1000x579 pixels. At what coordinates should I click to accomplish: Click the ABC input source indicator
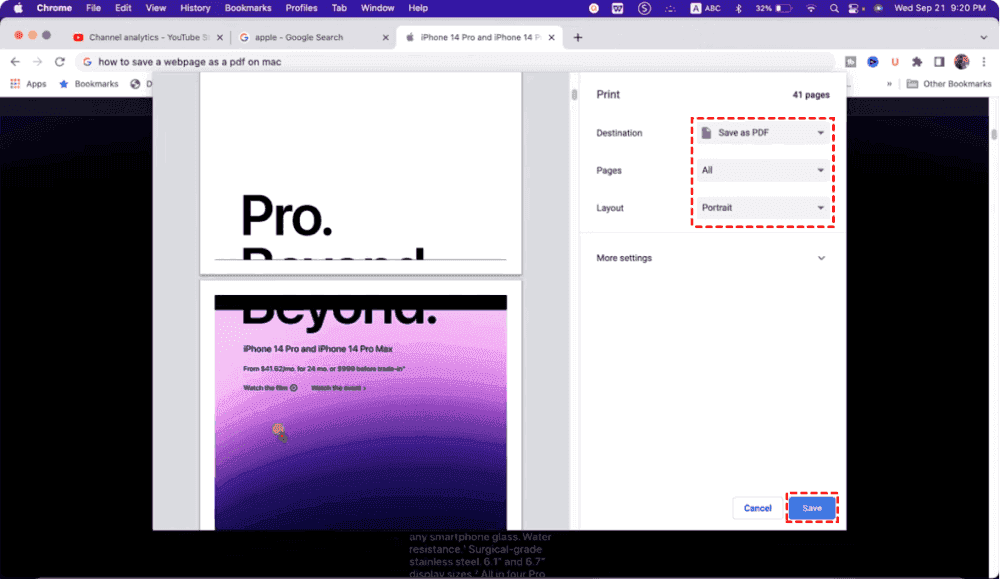705,8
